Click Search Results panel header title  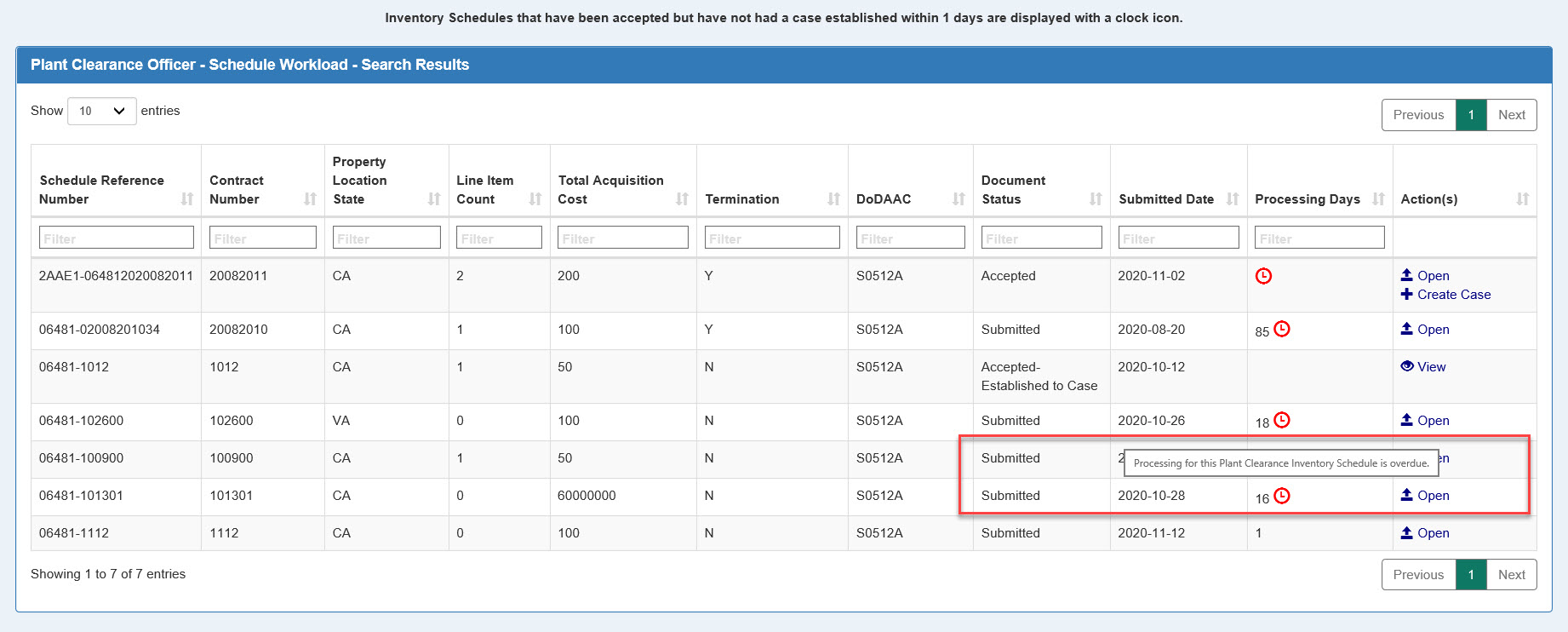click(250, 65)
